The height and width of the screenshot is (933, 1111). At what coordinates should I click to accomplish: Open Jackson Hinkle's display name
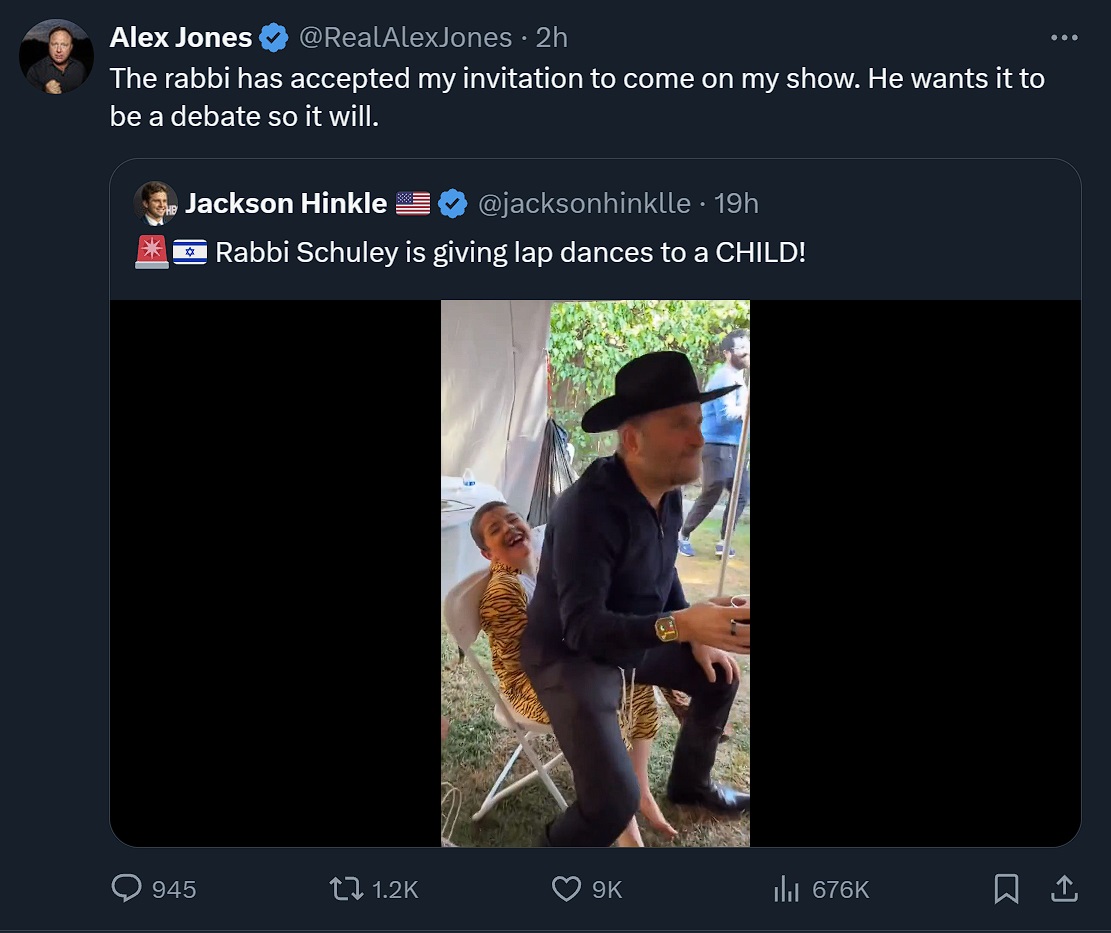(x=286, y=204)
